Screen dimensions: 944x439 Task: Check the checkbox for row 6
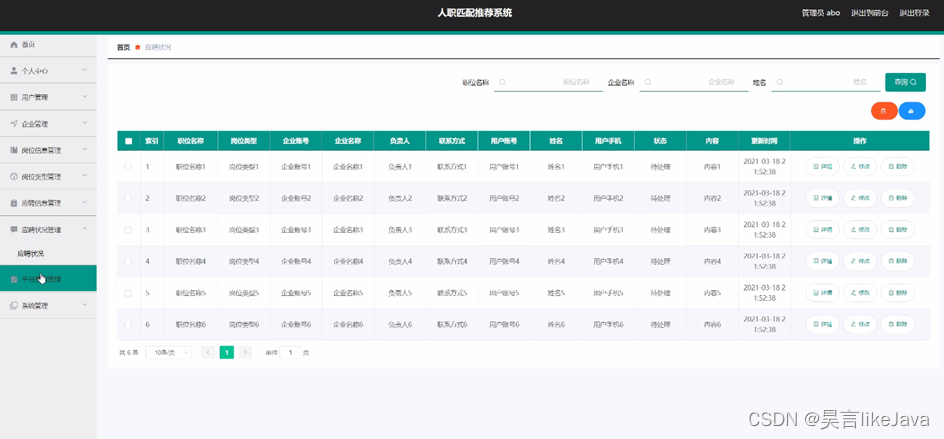click(128, 325)
